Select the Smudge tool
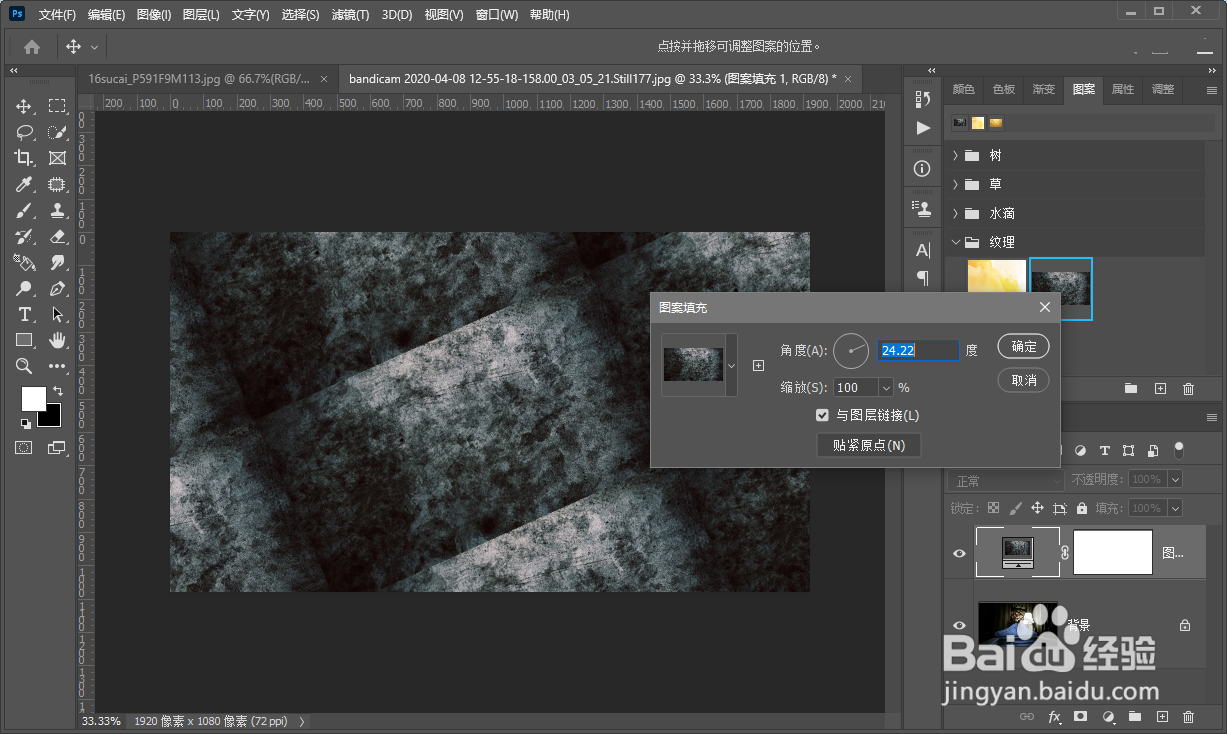1227x734 pixels. pos(58,262)
